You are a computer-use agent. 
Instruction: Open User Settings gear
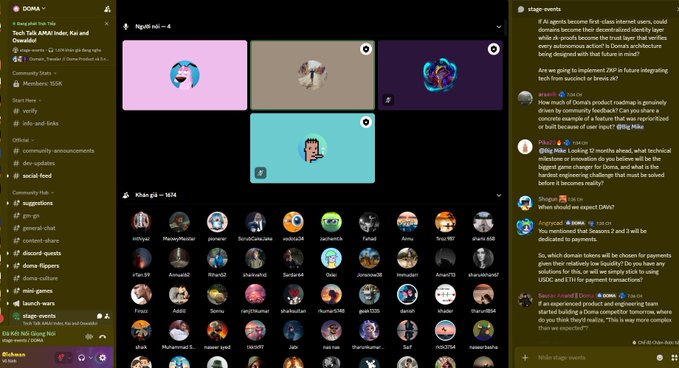103,358
